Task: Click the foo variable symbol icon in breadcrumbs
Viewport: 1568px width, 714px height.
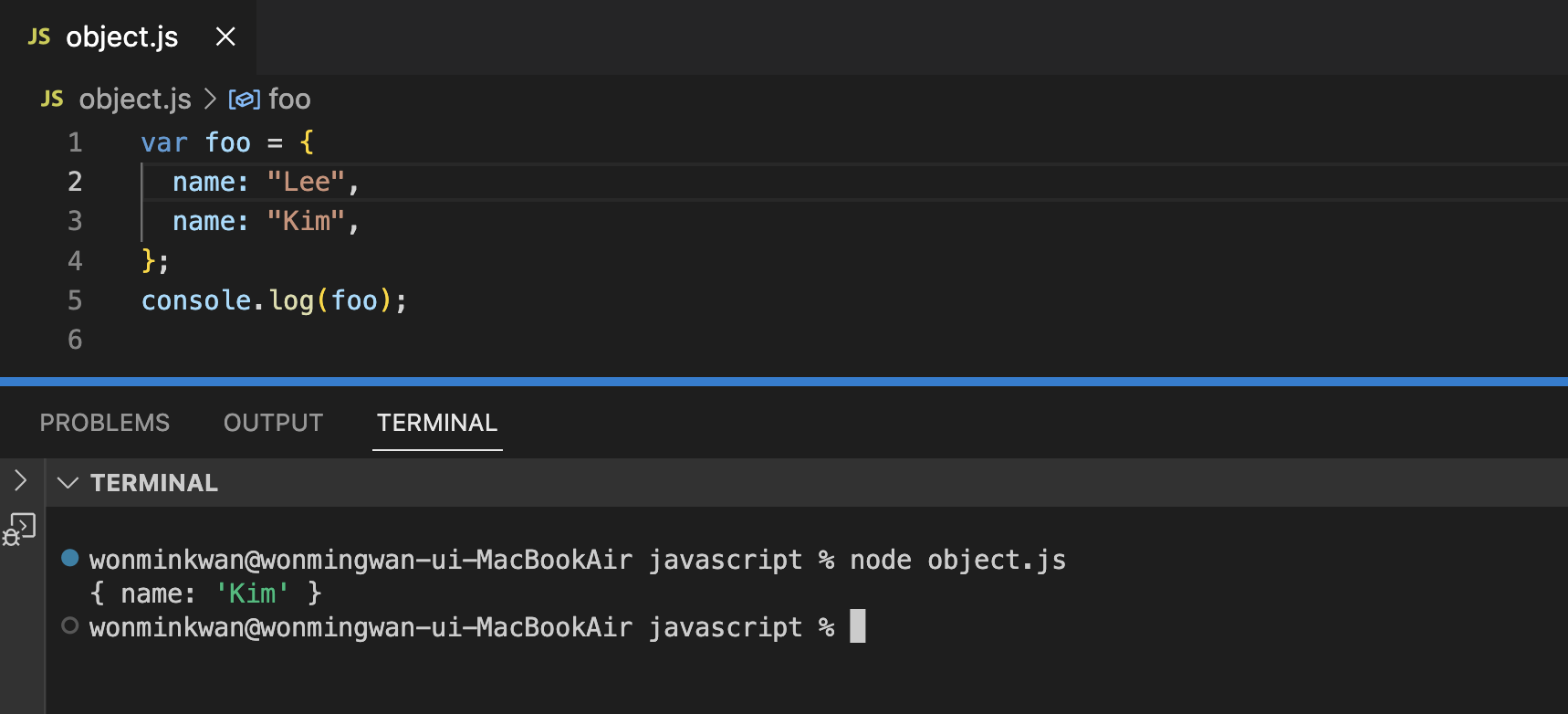Action: [244, 99]
